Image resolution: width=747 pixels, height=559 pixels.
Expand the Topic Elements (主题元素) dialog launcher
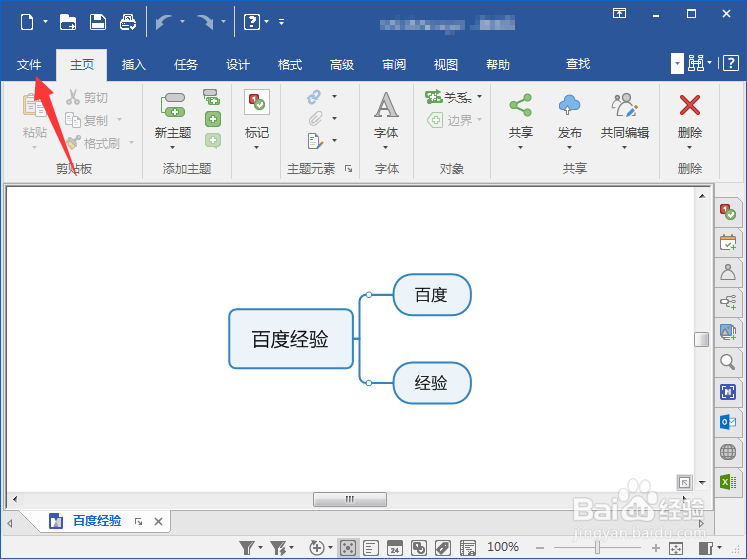click(348, 168)
